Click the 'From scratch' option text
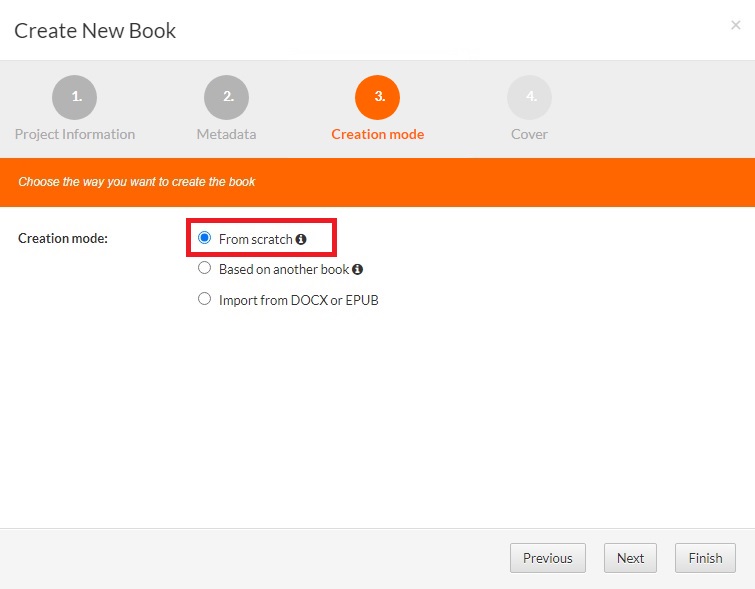 click(x=255, y=240)
